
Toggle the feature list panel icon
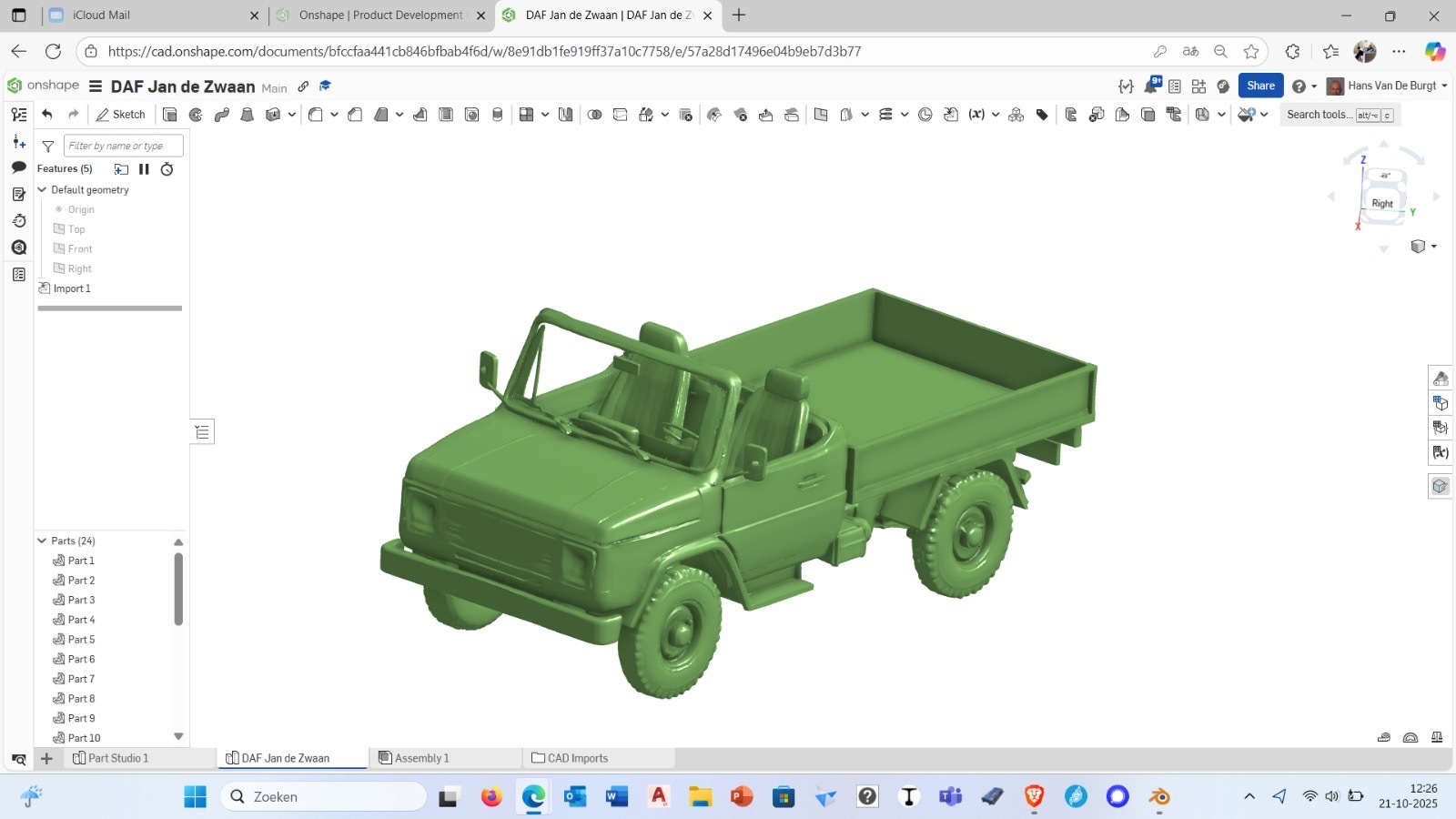click(x=19, y=115)
